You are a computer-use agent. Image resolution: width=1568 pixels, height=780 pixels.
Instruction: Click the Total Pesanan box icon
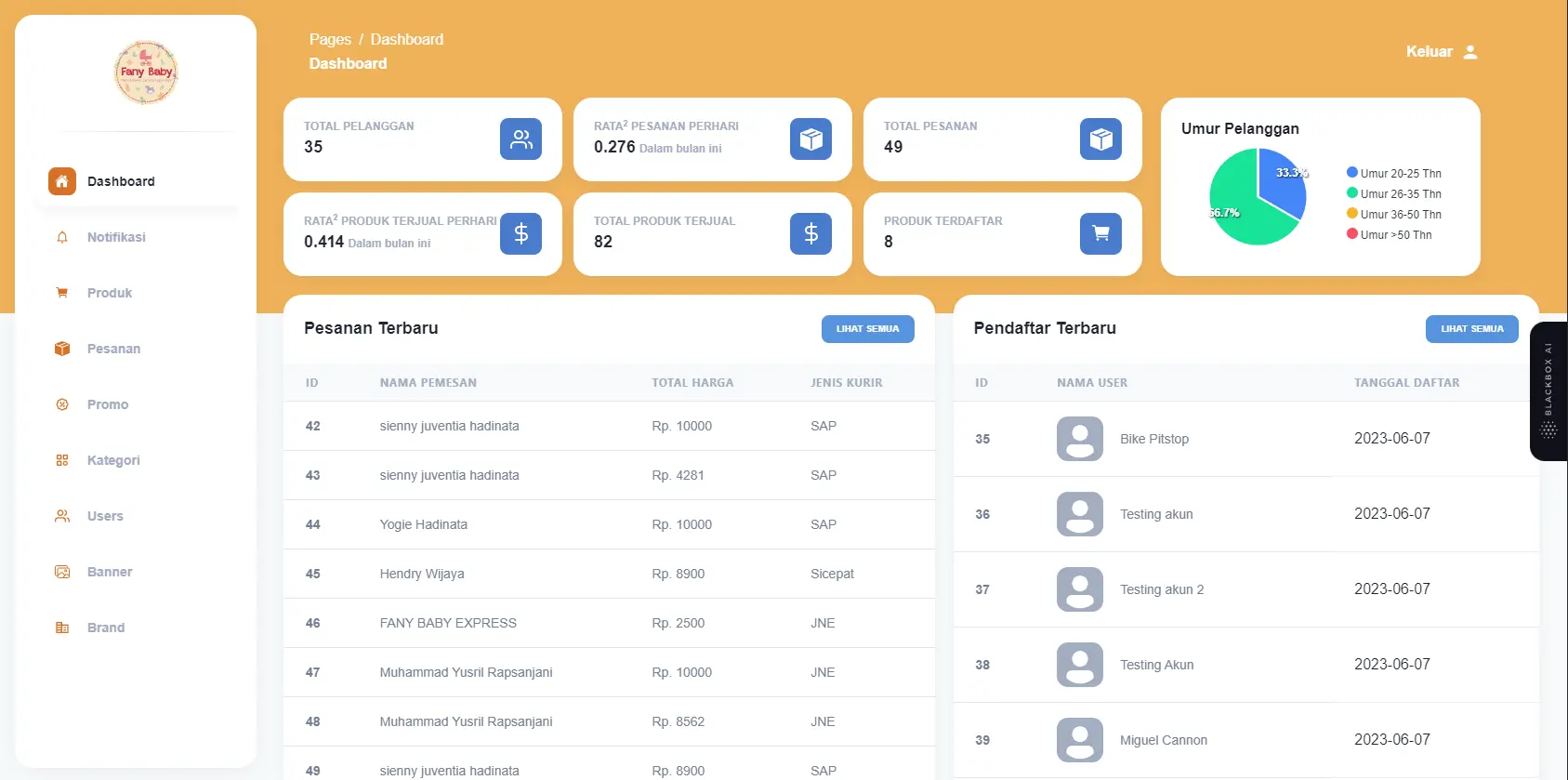1100,139
